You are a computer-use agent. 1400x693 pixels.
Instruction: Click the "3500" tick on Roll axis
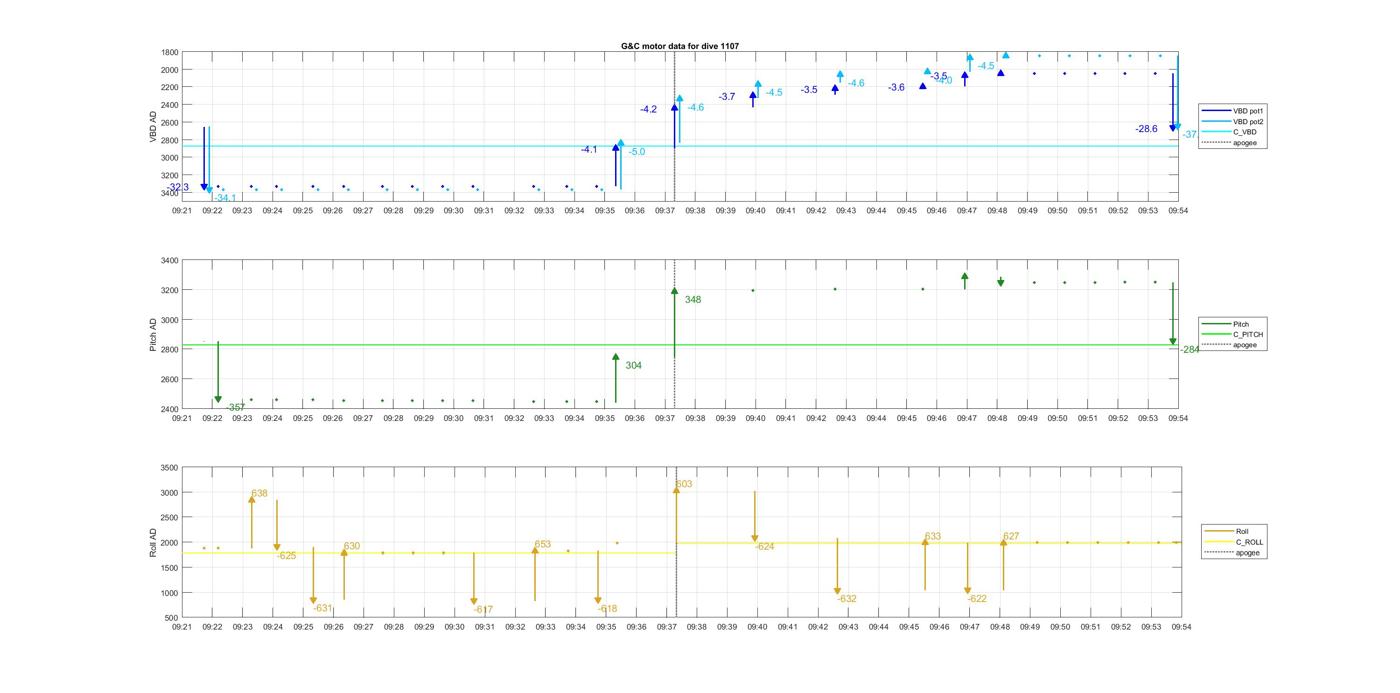(169, 468)
